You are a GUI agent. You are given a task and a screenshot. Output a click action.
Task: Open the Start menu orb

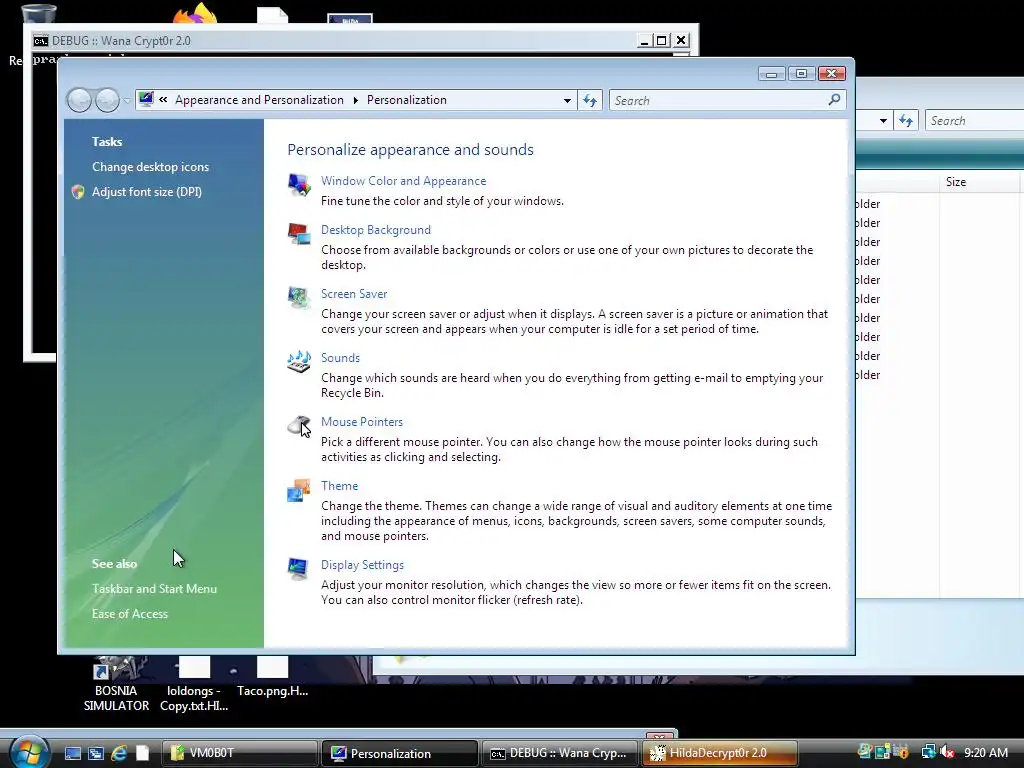click(x=29, y=751)
